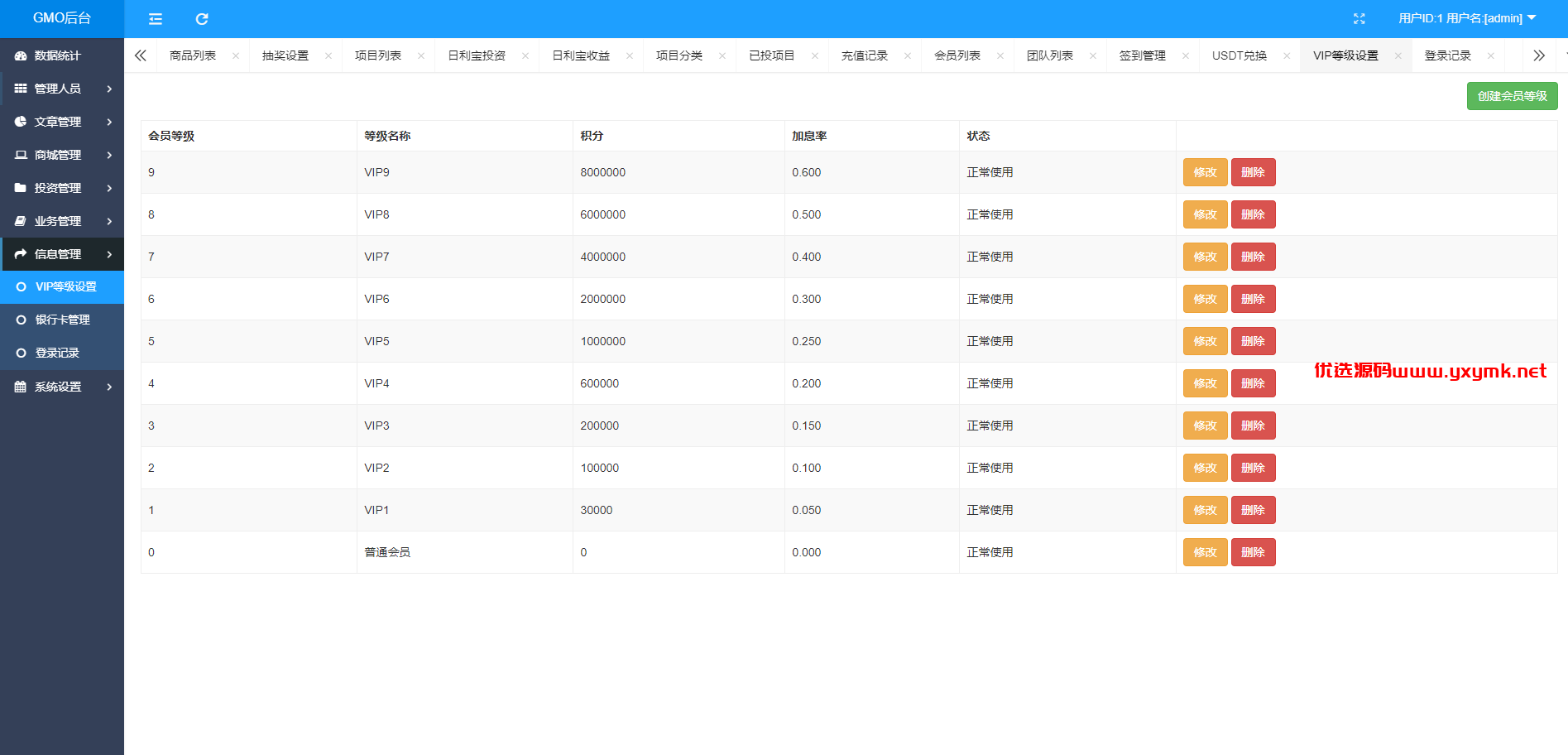The height and width of the screenshot is (755, 1568).
Task: Expand the 业务管理 sidebar menu
Action: (x=62, y=221)
